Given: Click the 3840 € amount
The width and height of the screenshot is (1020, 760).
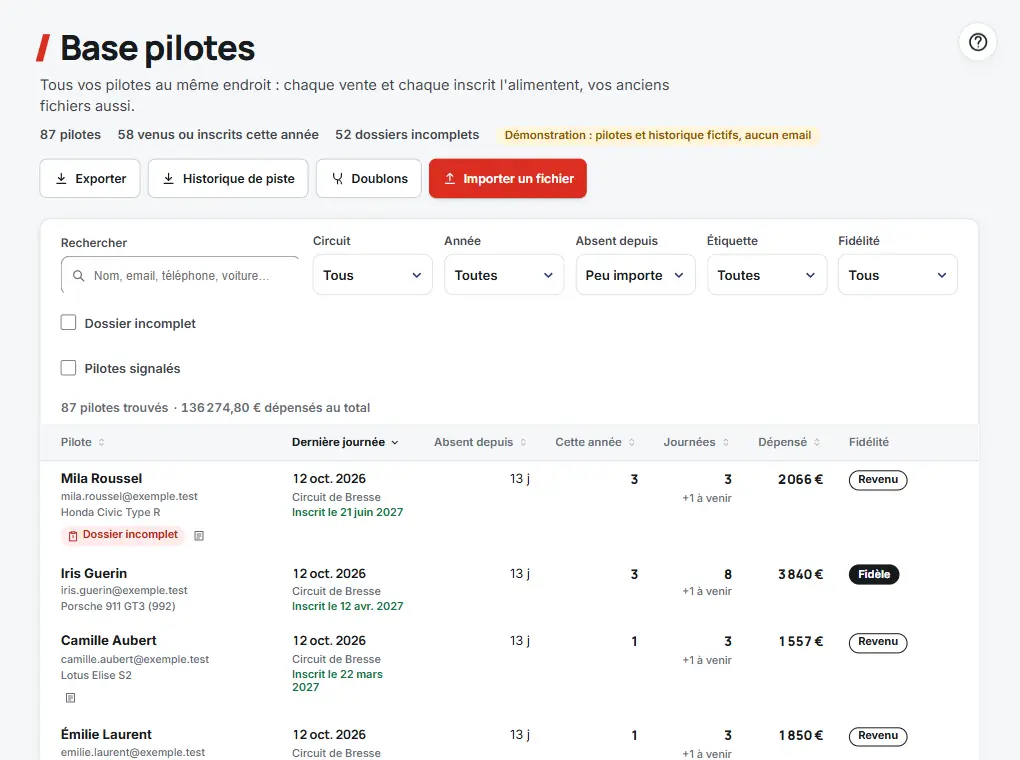Looking at the screenshot, I should (801, 575).
